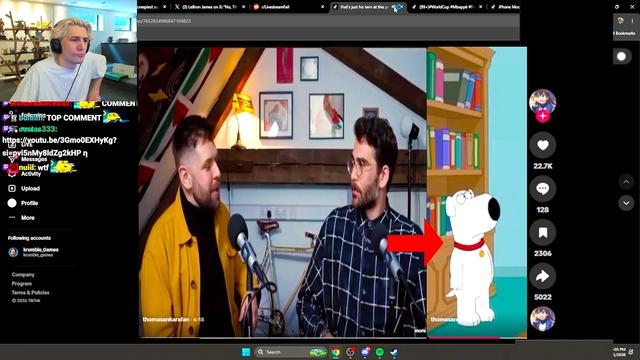Image resolution: width=640 pixels, height=360 pixels.
Task: Open the Discord taskbar icon with badge
Action: pyautogui.click(x=365, y=352)
